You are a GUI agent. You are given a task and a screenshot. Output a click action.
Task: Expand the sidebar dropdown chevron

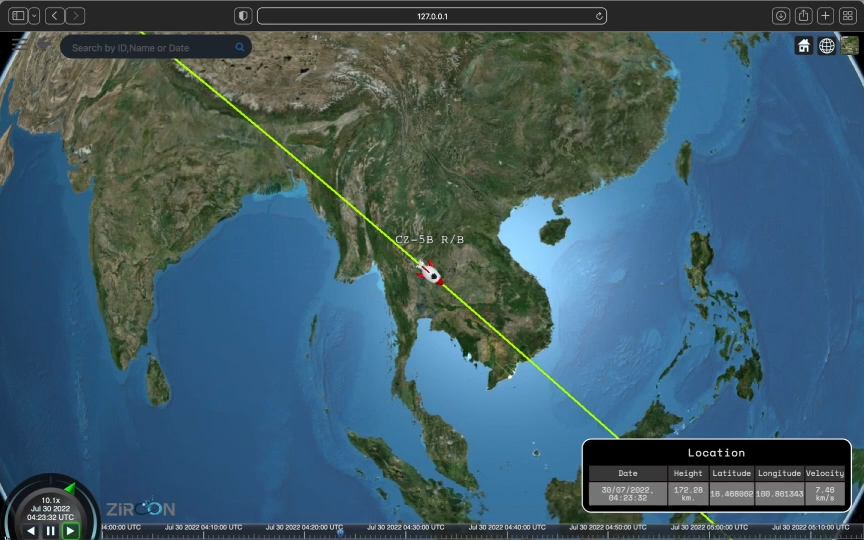click(35, 16)
